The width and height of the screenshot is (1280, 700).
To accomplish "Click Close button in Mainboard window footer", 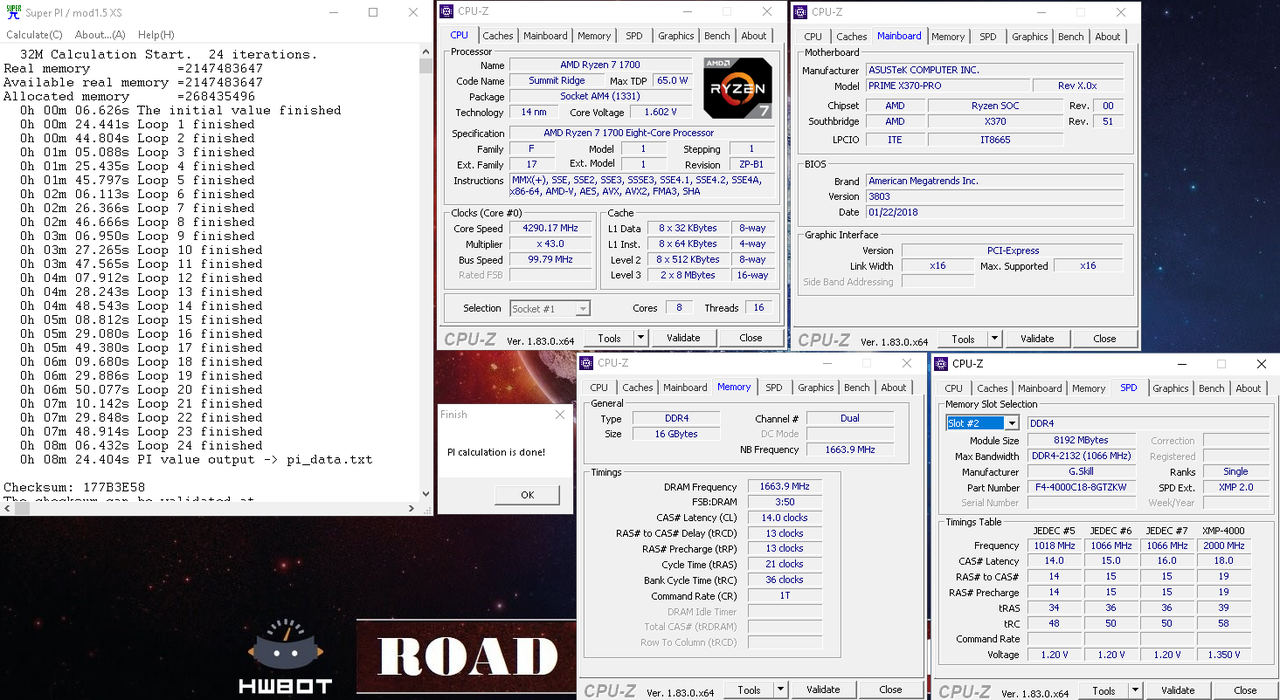I will 1105,339.
